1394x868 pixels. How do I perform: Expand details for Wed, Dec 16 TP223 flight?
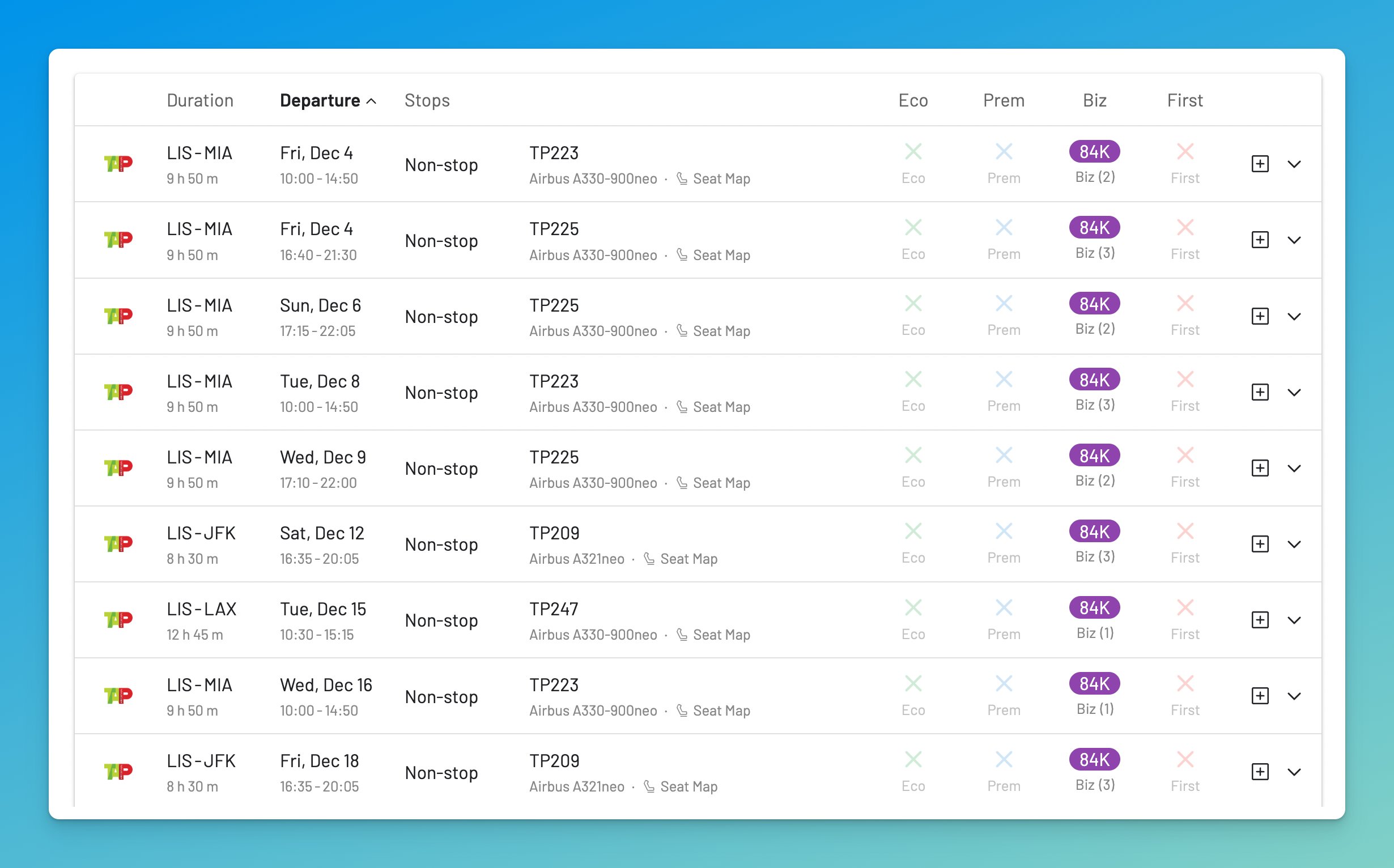[x=1294, y=696]
